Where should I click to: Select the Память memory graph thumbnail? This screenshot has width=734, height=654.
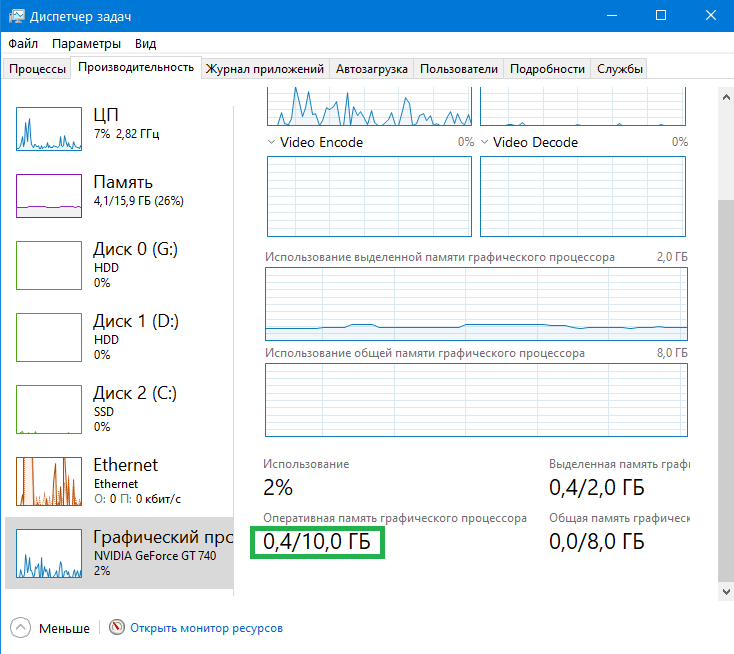pos(49,196)
